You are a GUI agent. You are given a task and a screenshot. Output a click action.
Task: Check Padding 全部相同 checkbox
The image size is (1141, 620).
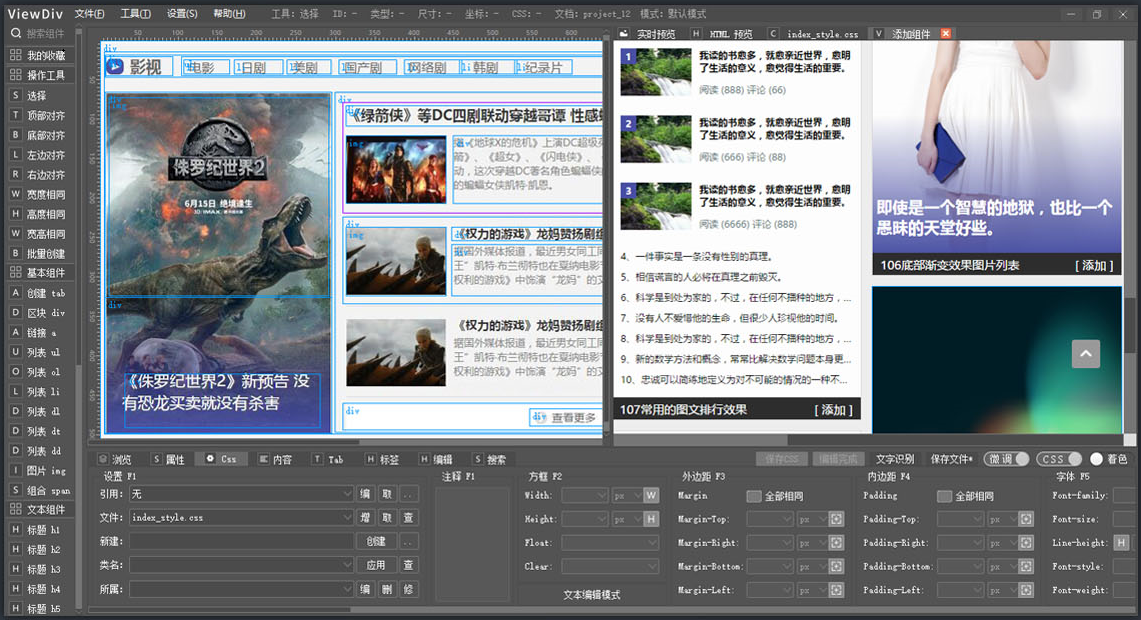943,496
